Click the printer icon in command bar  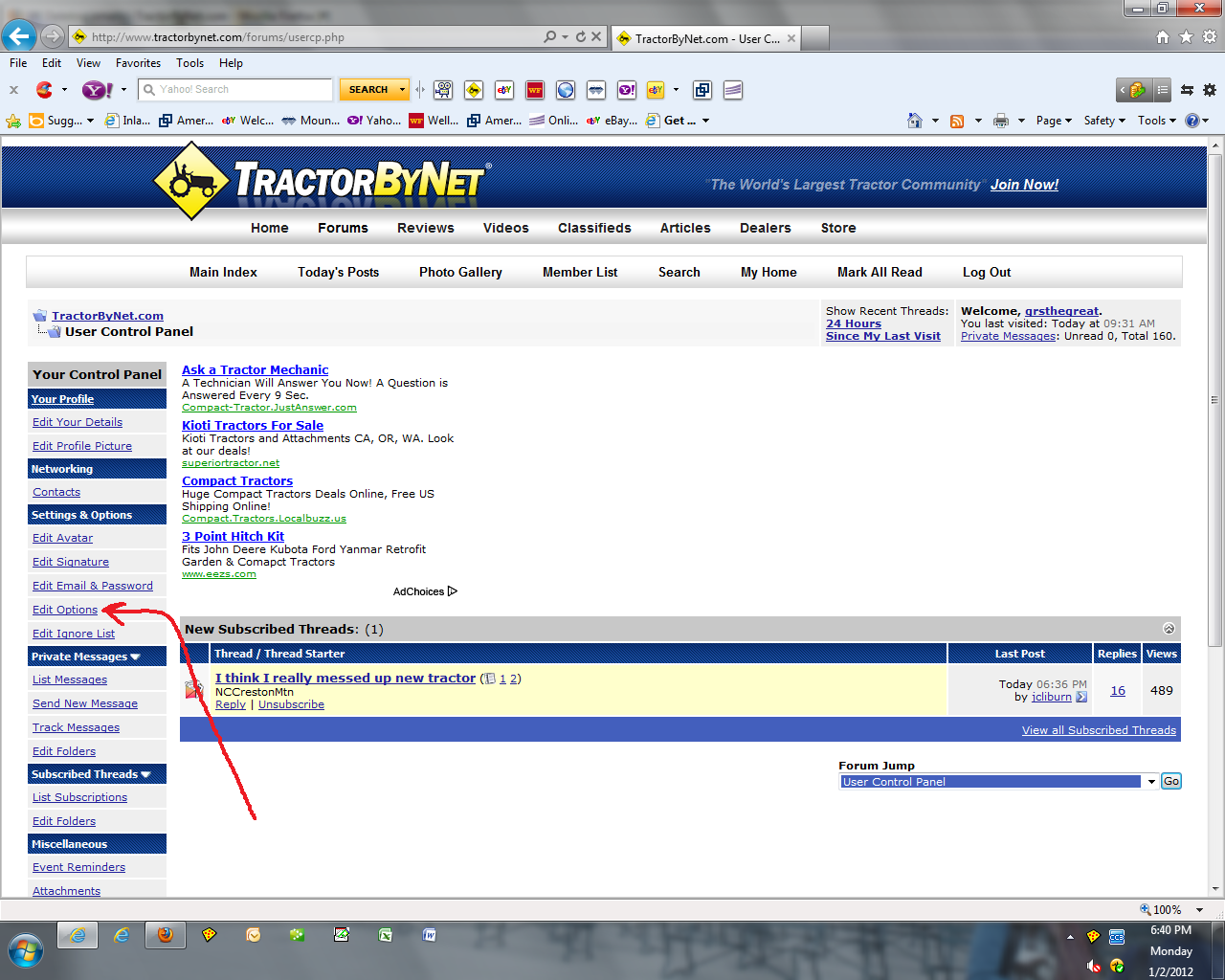1001,121
